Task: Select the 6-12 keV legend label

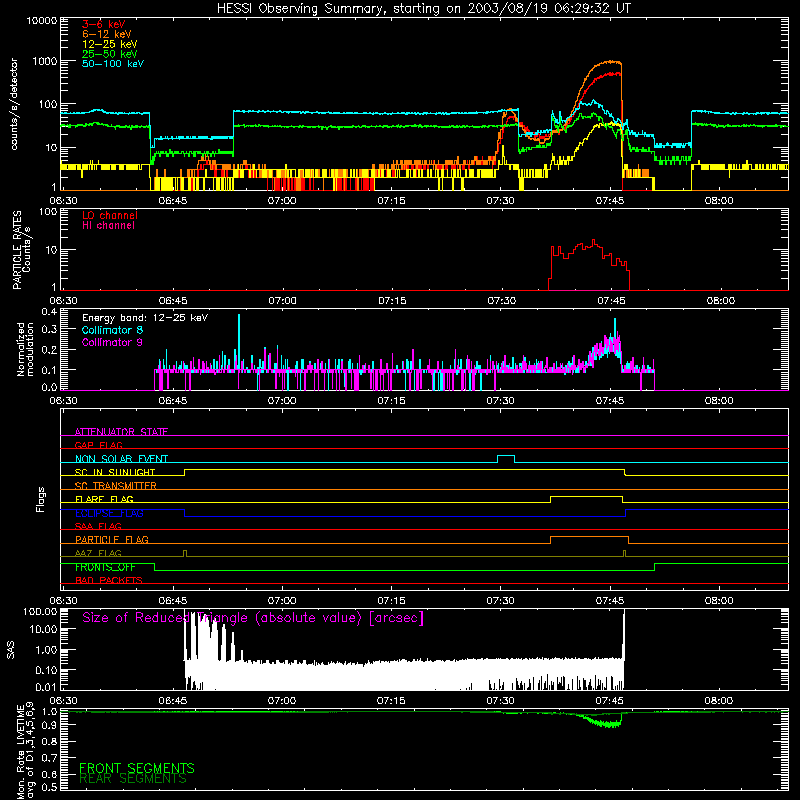Action: pos(107,34)
